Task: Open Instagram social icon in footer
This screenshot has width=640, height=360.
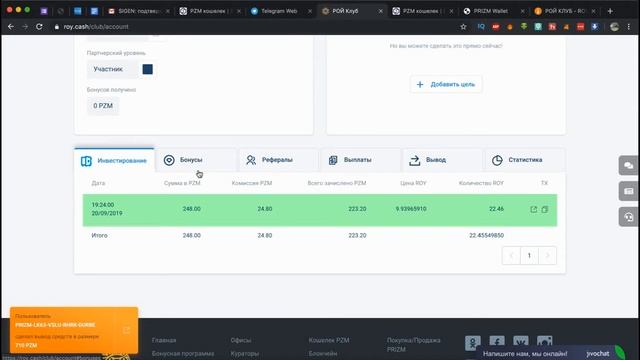Action: point(544,341)
